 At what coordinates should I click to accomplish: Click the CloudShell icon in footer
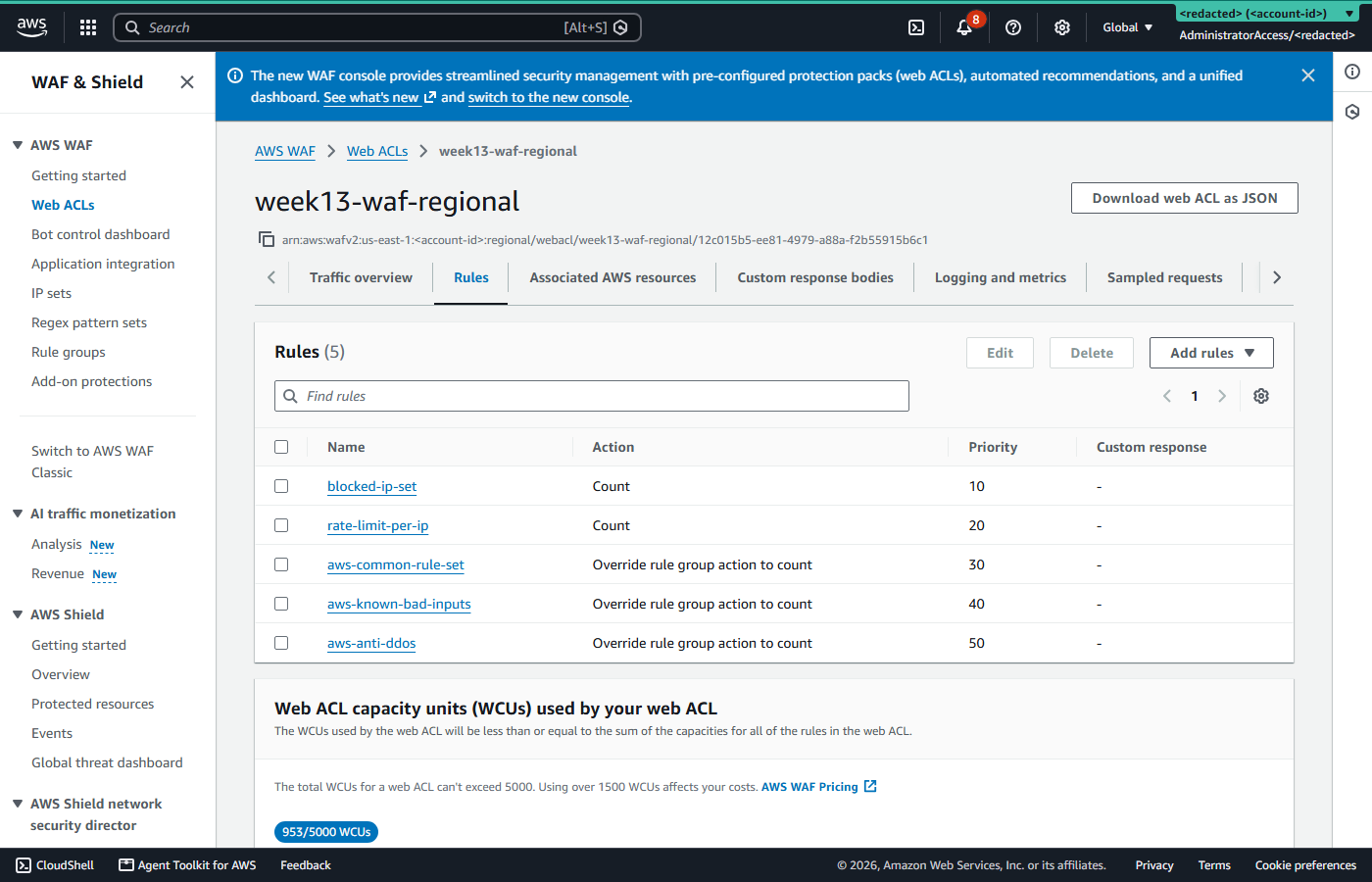coord(24,865)
